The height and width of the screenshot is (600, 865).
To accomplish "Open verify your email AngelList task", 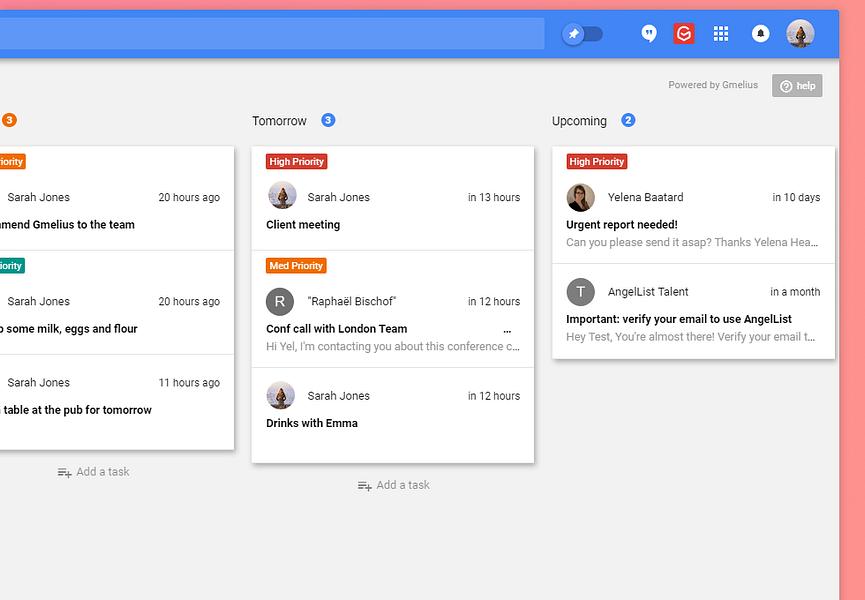I will (x=679, y=319).
